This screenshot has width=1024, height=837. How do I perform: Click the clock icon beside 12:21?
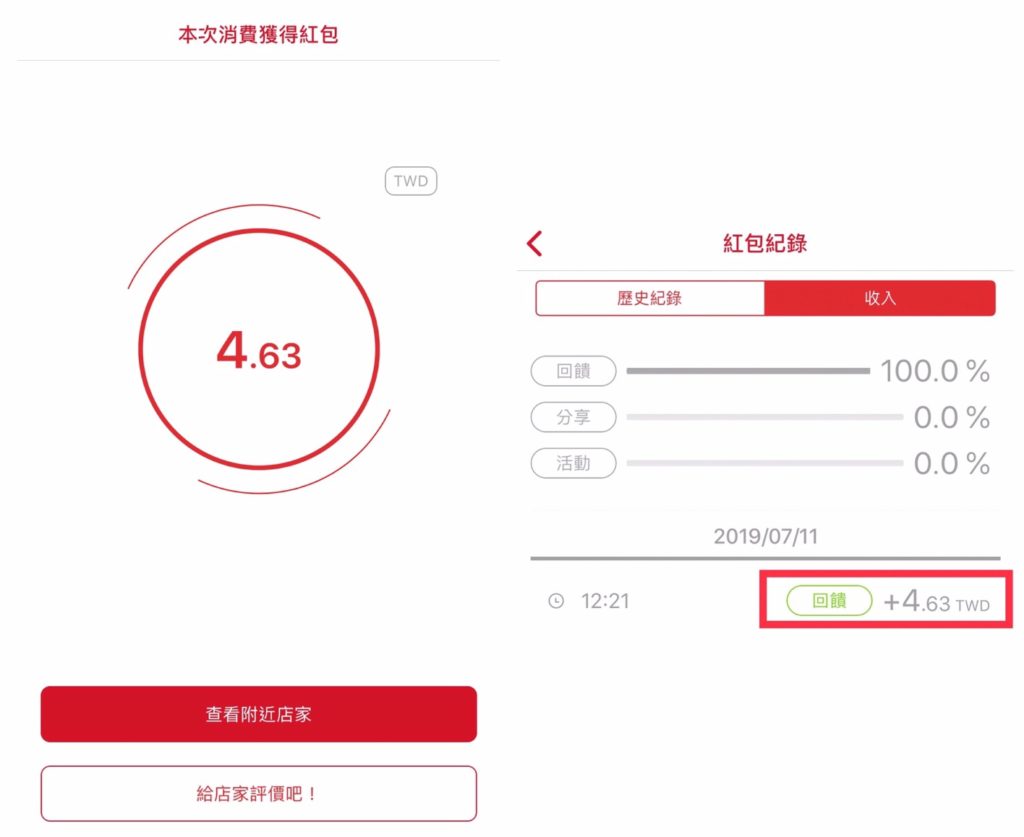pos(556,601)
